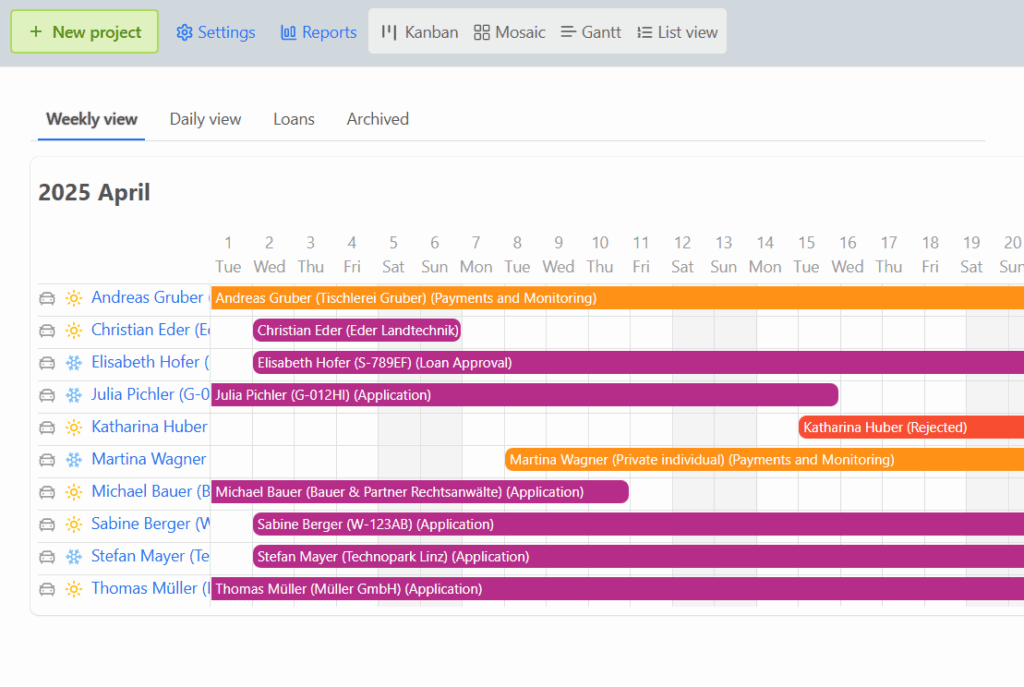Click the snowflake icon beside Martina Wagner

[74, 459]
